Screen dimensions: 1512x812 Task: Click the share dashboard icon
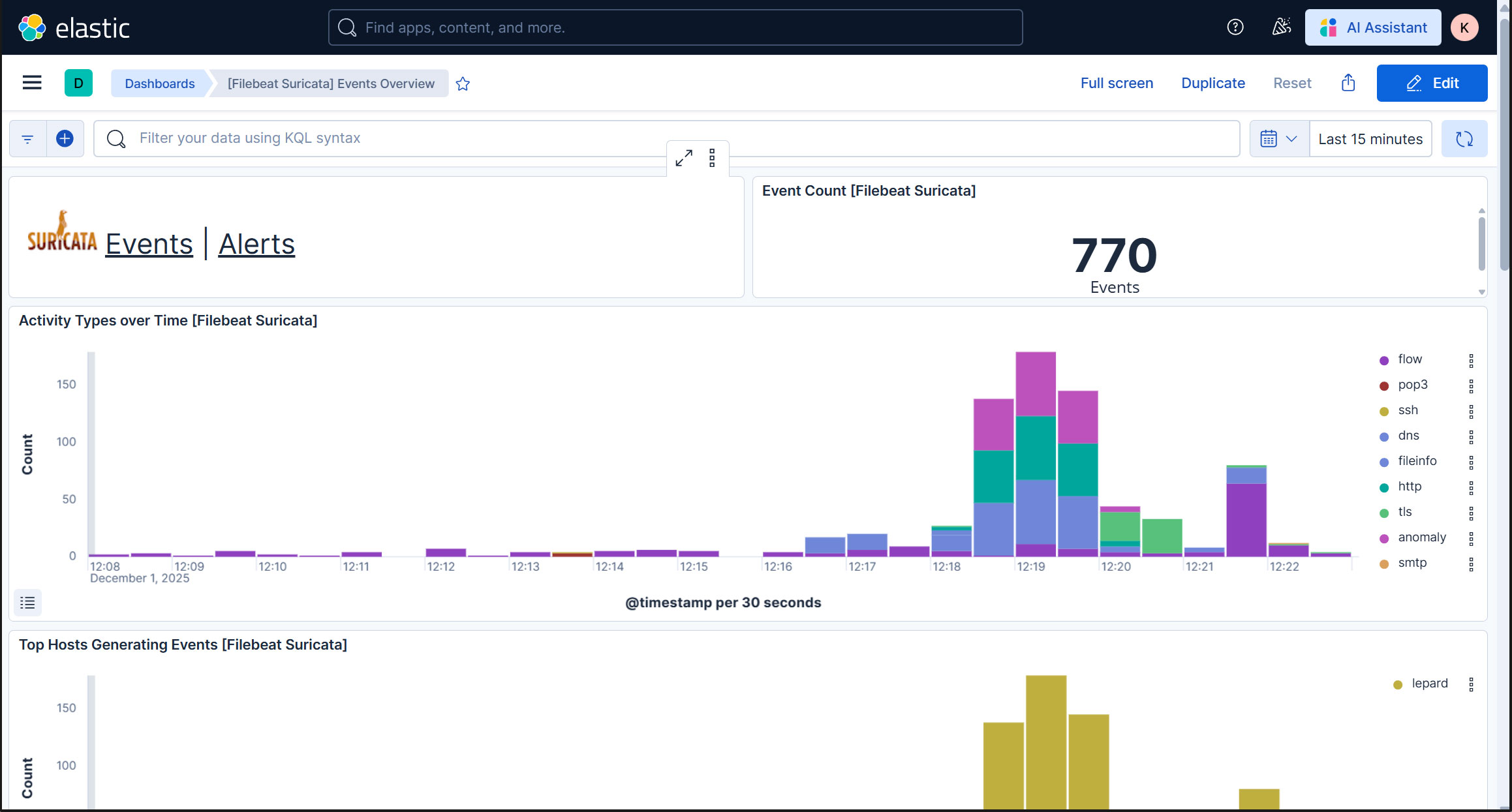pyautogui.click(x=1348, y=83)
